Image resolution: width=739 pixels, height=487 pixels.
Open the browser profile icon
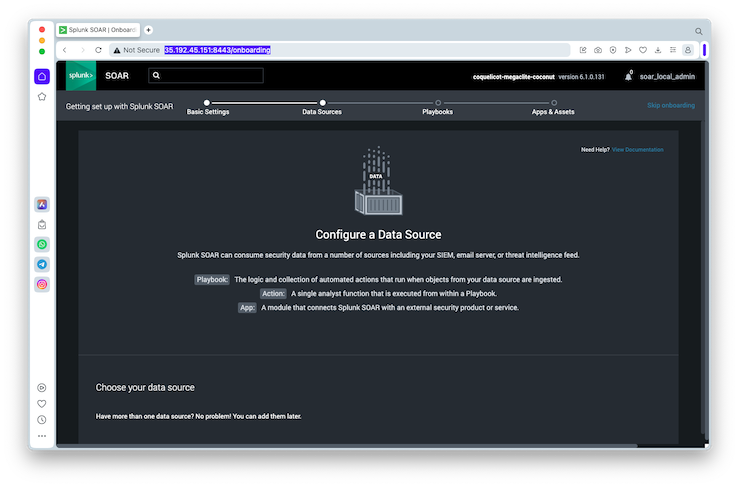[688, 50]
